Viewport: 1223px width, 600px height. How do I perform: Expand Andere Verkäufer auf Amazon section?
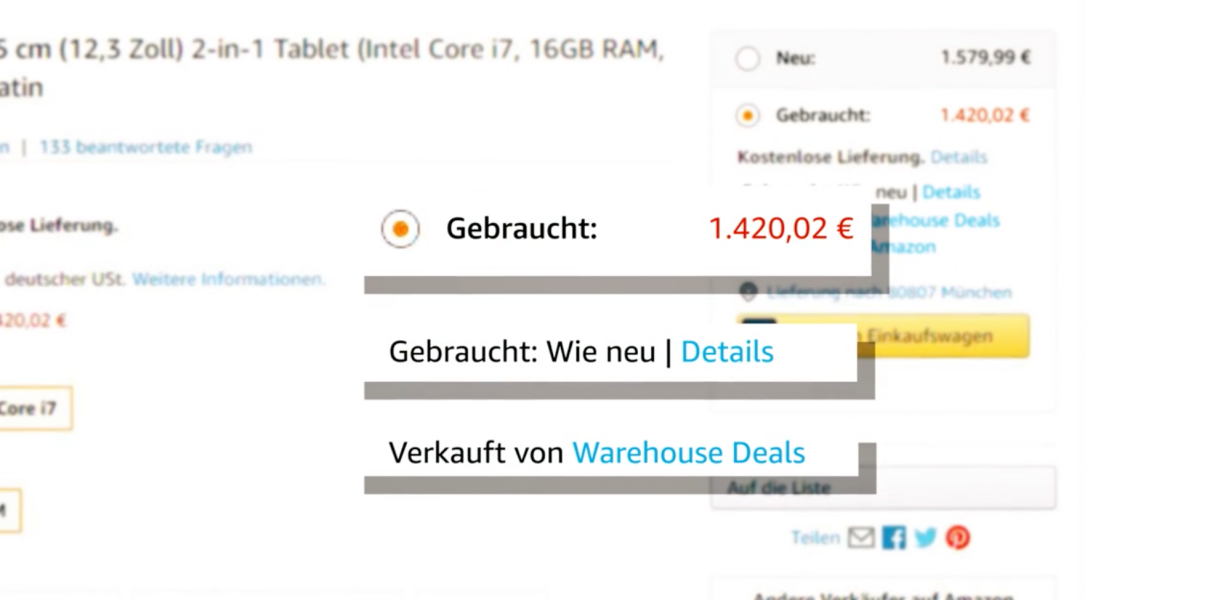[x=882, y=594]
